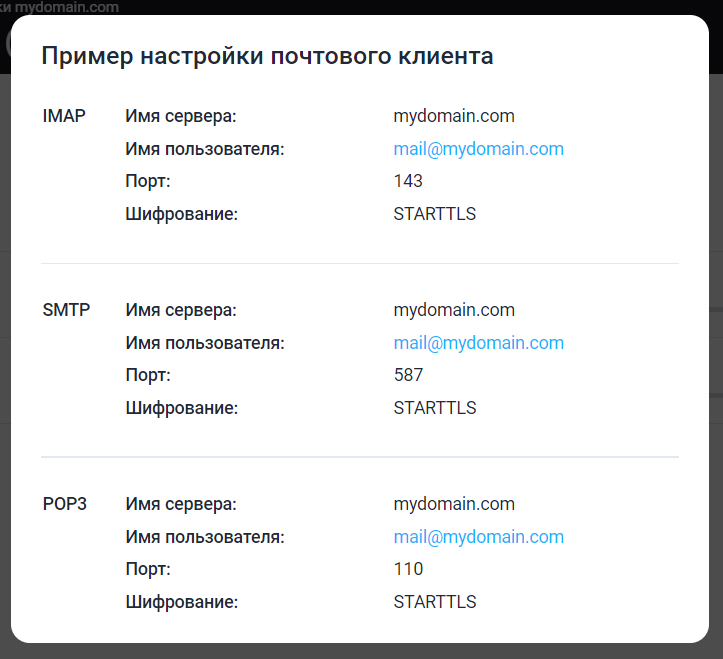
Task: Click the SMTP section label
Action: click(x=66, y=310)
